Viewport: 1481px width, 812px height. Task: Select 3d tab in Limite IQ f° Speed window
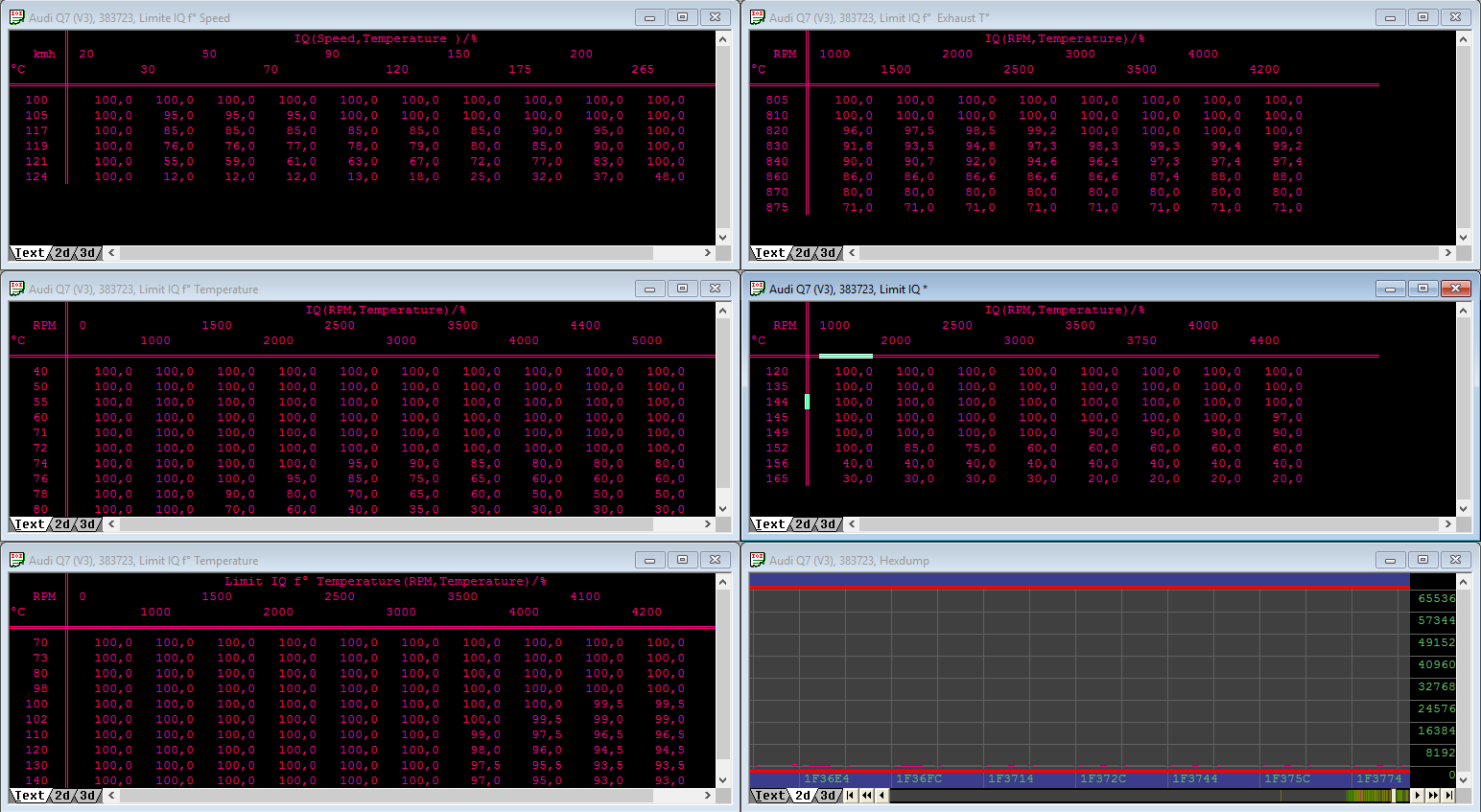pyautogui.click(x=88, y=253)
